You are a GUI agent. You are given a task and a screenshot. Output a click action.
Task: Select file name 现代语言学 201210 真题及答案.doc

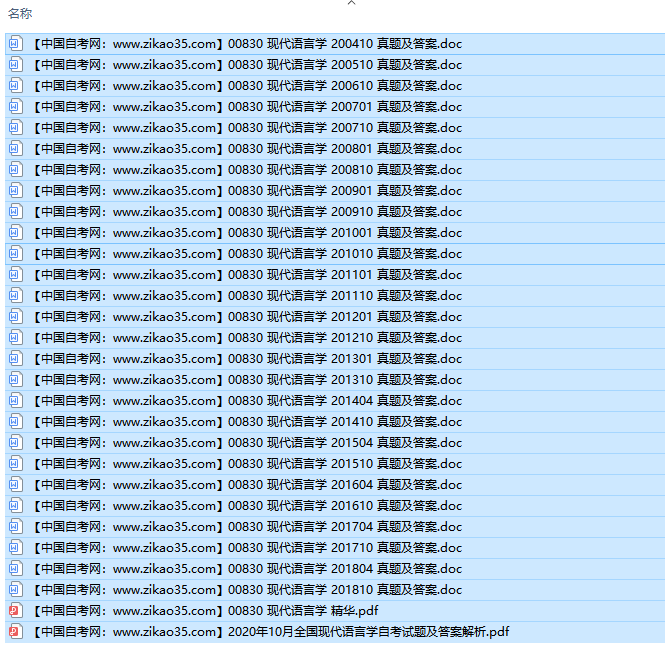pos(364,338)
